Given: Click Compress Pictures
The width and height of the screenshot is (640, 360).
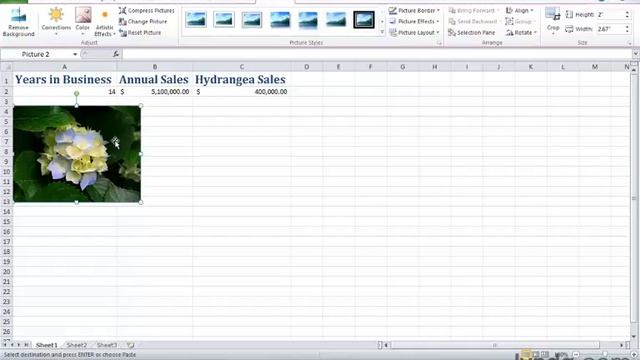Looking at the screenshot, I should point(147,11).
